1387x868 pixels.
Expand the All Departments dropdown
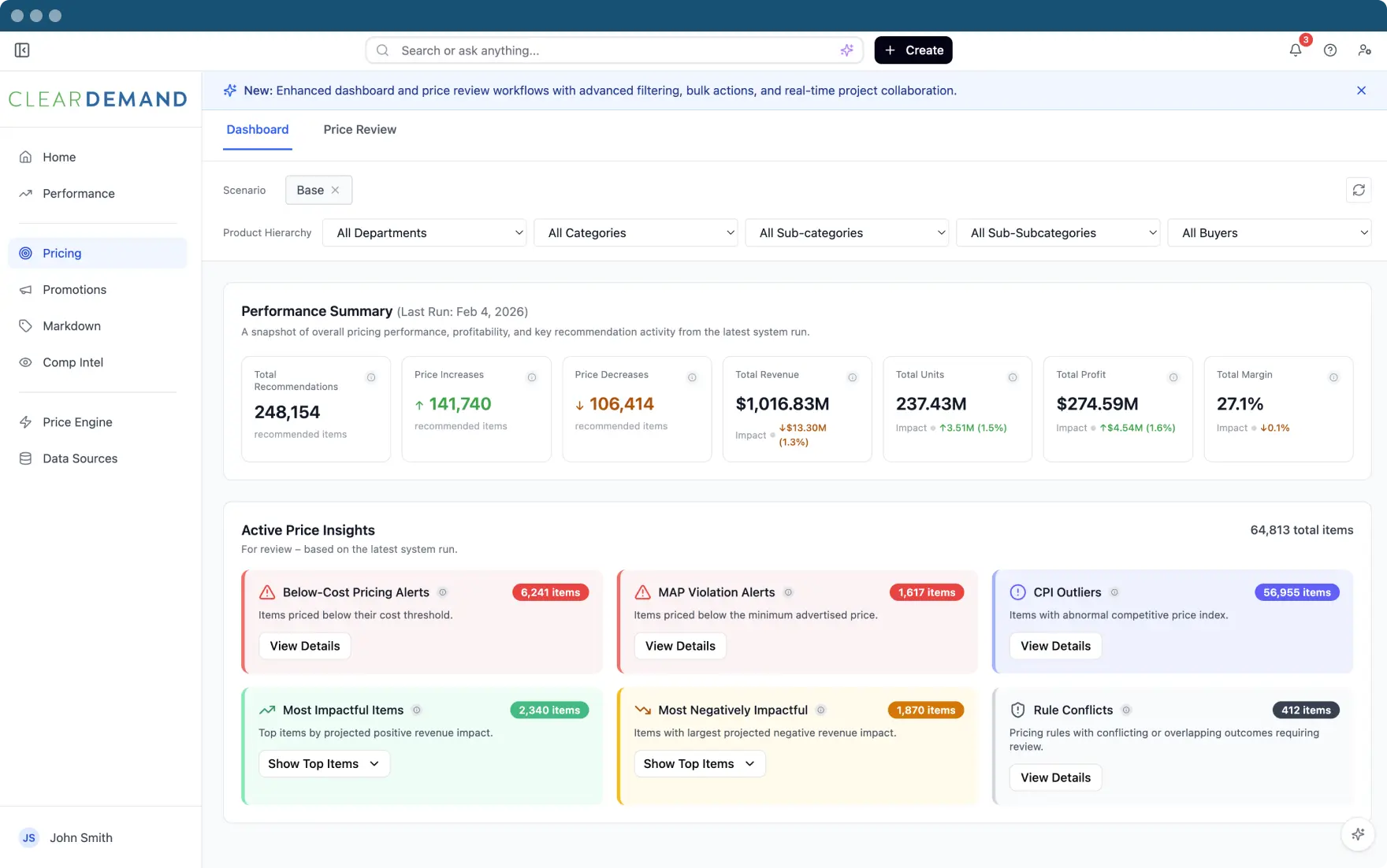[424, 233]
